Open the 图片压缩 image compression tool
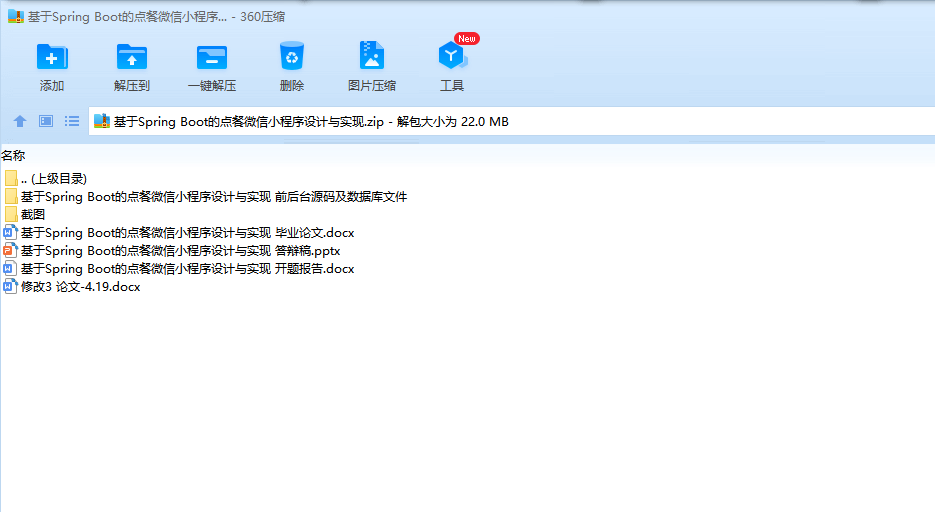 [371, 56]
